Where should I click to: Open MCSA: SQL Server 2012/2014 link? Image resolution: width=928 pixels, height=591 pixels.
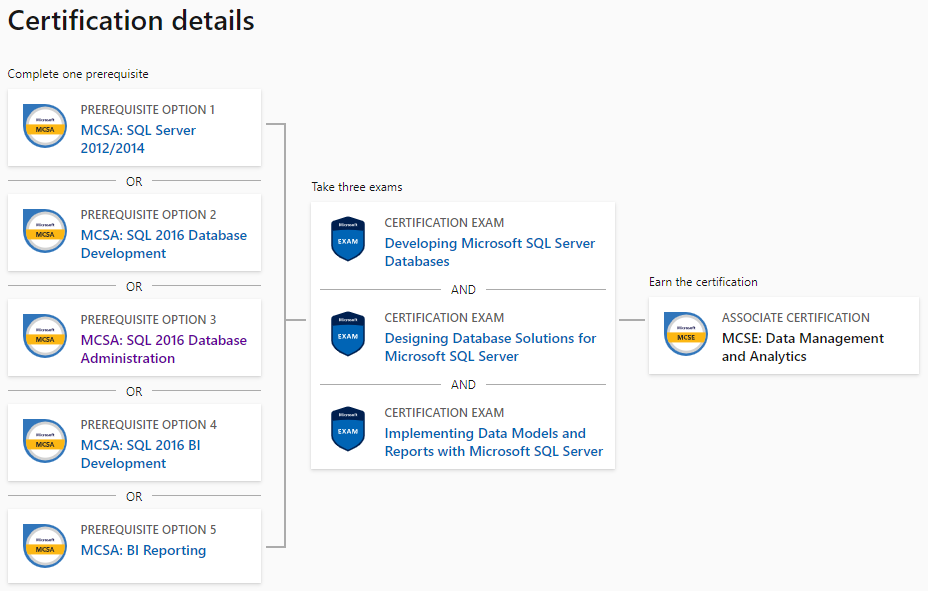point(138,139)
